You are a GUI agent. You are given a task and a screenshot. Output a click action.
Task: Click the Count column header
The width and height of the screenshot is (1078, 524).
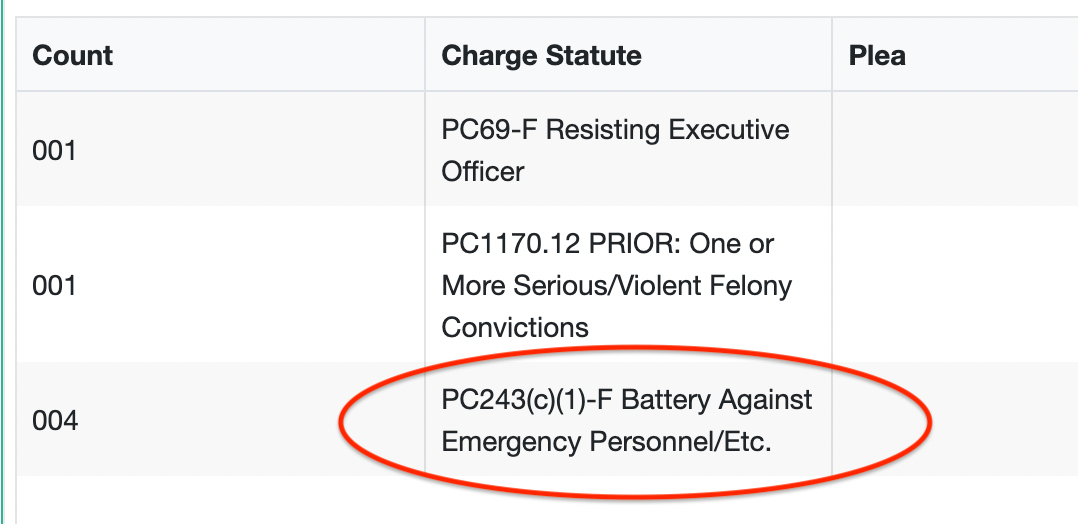click(73, 55)
